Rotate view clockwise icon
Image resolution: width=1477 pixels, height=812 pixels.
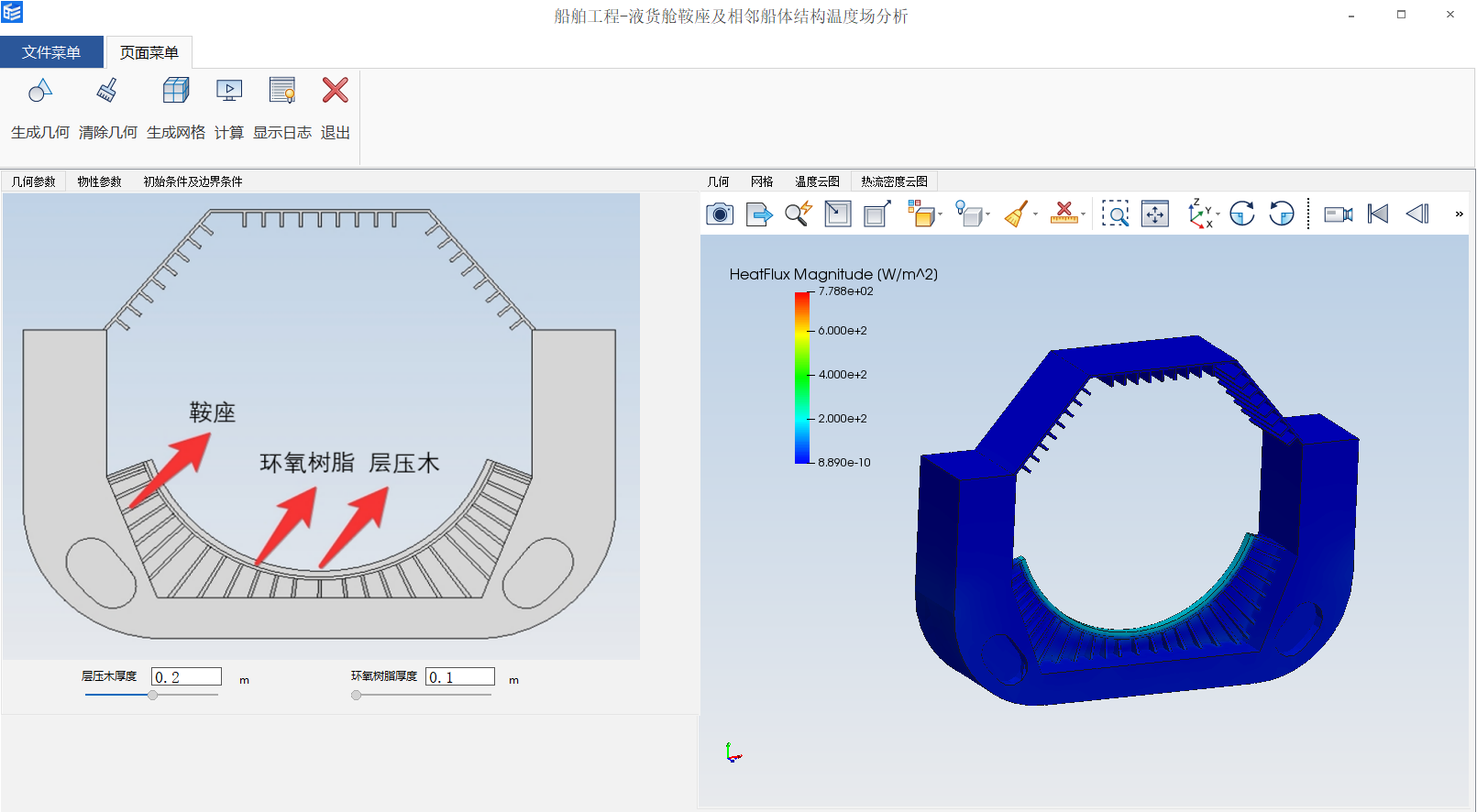point(1241,214)
